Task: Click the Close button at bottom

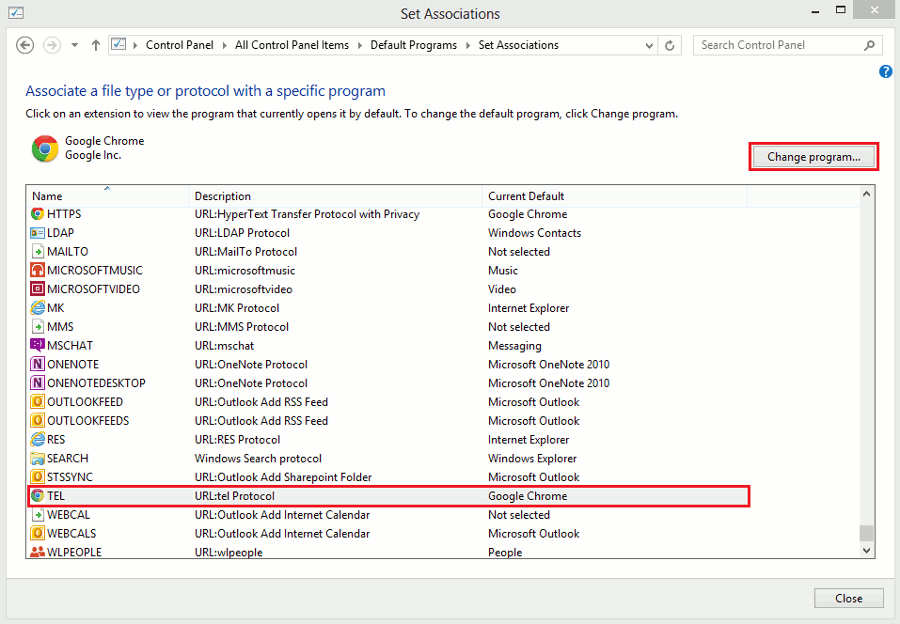Action: pos(848,598)
